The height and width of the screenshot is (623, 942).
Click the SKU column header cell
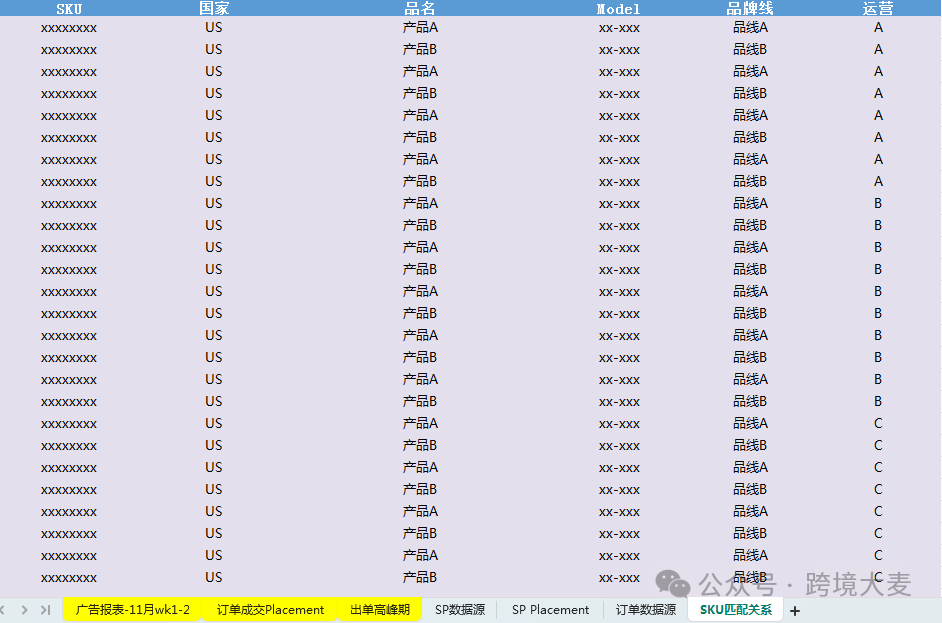(69, 8)
